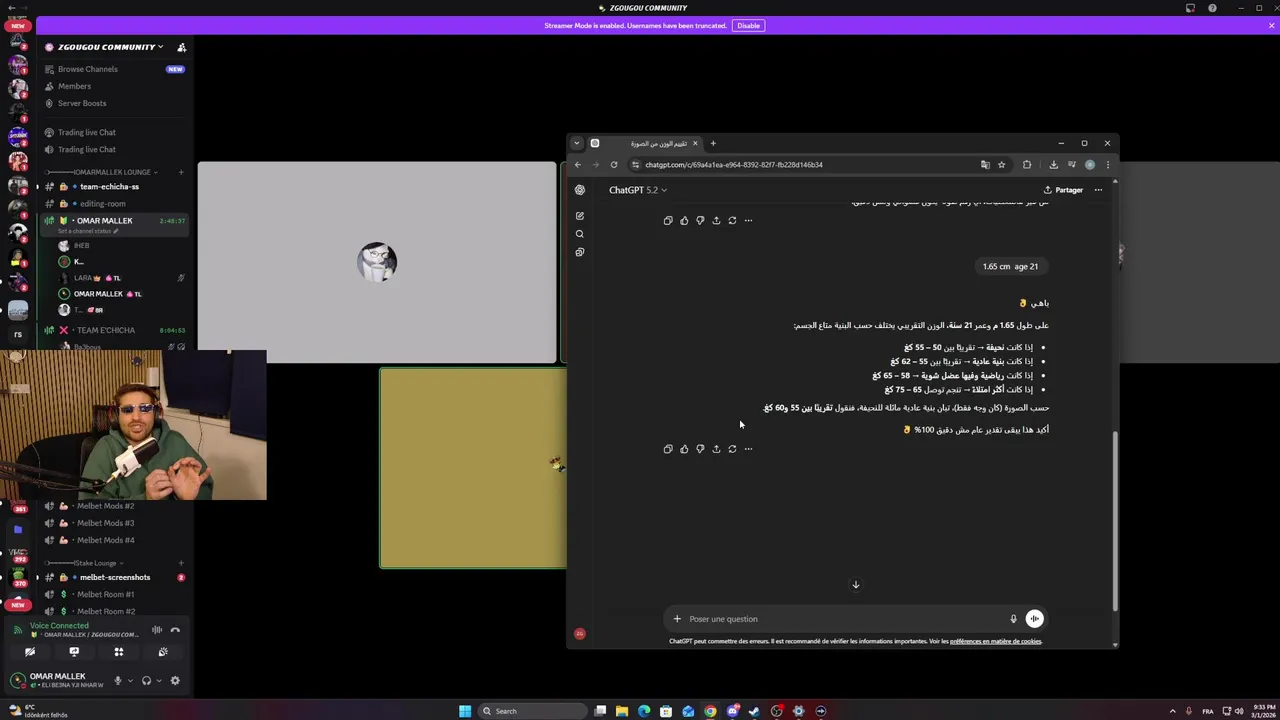Image resolution: width=1280 pixels, height=720 pixels.
Task: Share the lower ChatGPT response
Action: pyautogui.click(x=716, y=449)
